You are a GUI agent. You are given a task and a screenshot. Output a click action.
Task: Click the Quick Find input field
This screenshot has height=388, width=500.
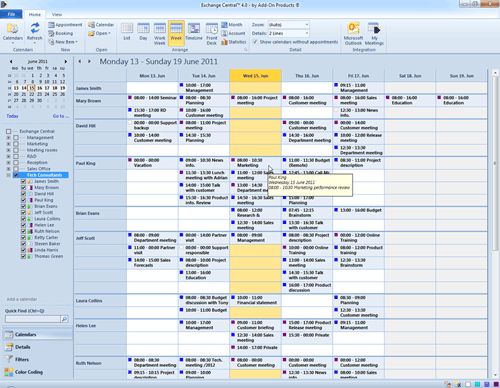(x=33, y=319)
